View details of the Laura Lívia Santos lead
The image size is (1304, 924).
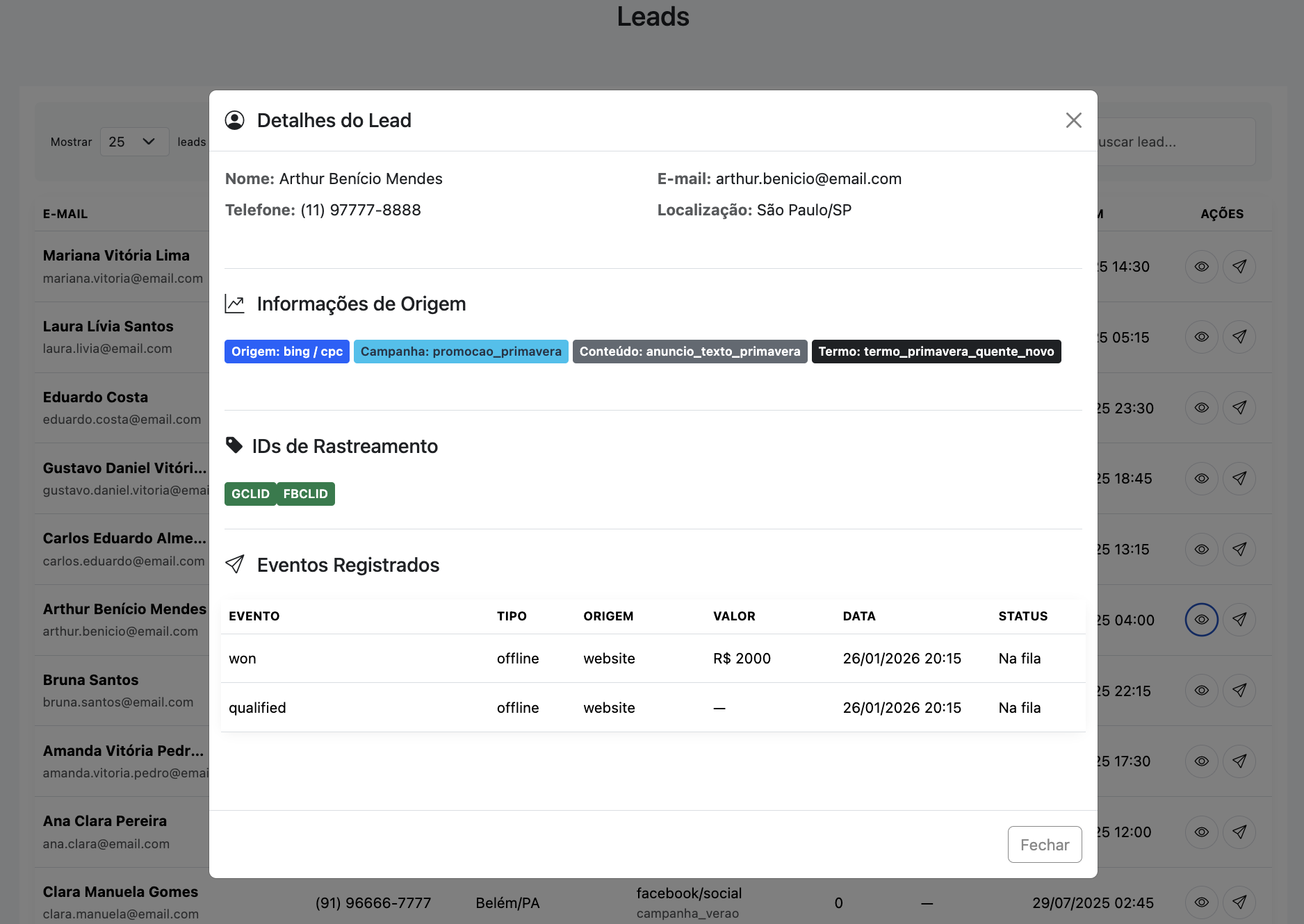pos(1201,337)
